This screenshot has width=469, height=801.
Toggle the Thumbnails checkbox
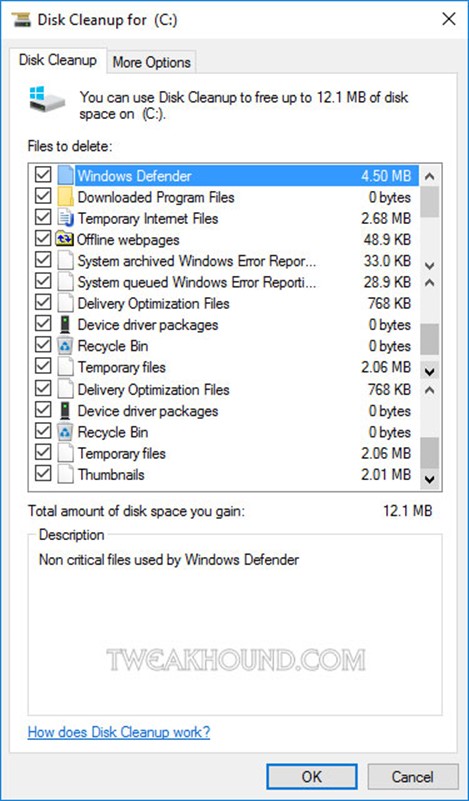tap(43, 474)
